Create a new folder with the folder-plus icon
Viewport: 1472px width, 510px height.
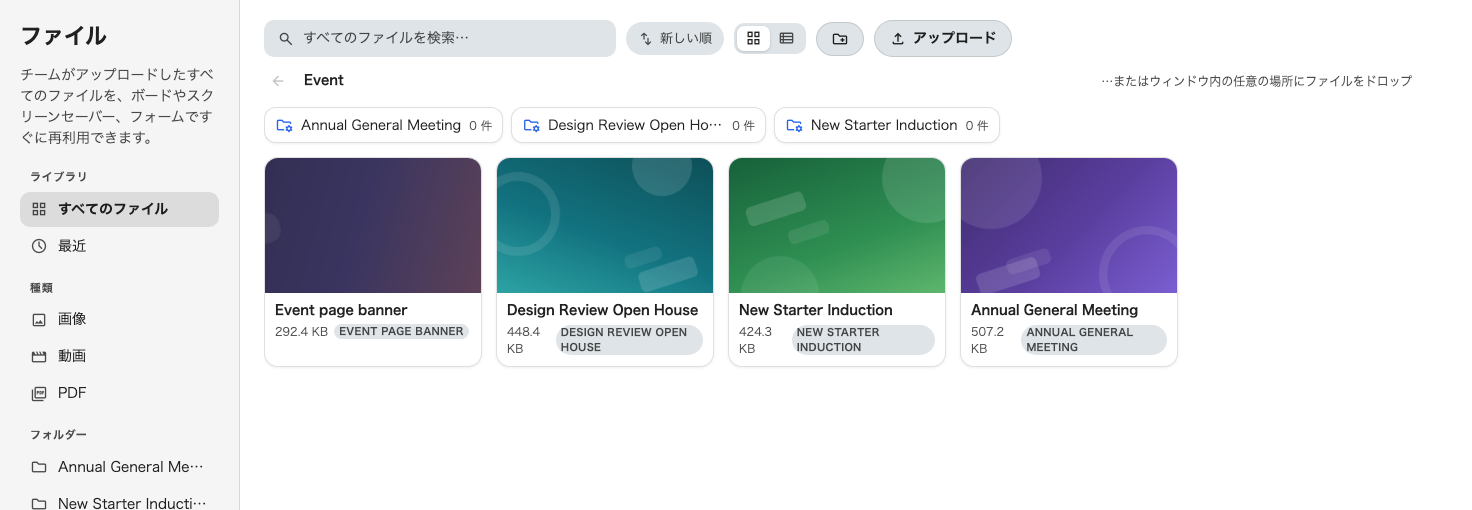click(x=840, y=39)
